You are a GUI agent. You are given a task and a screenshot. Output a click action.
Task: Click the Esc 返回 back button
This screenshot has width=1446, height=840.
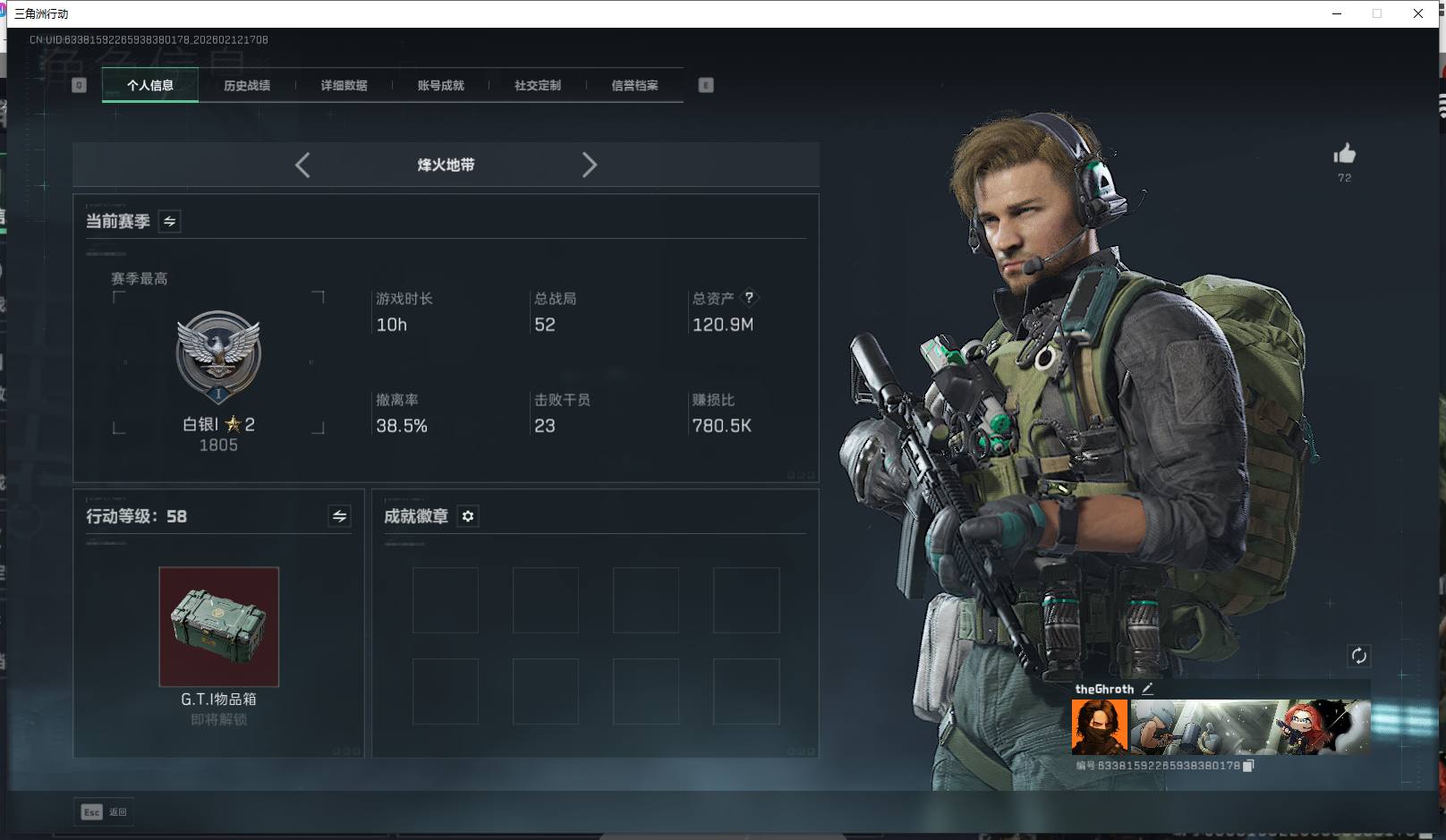(x=104, y=811)
